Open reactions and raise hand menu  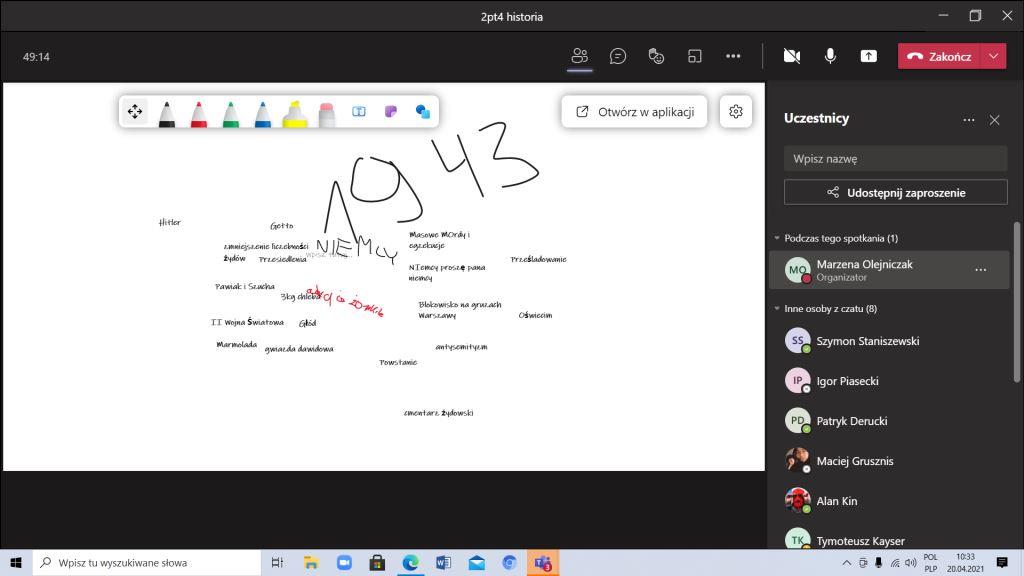(x=657, y=57)
